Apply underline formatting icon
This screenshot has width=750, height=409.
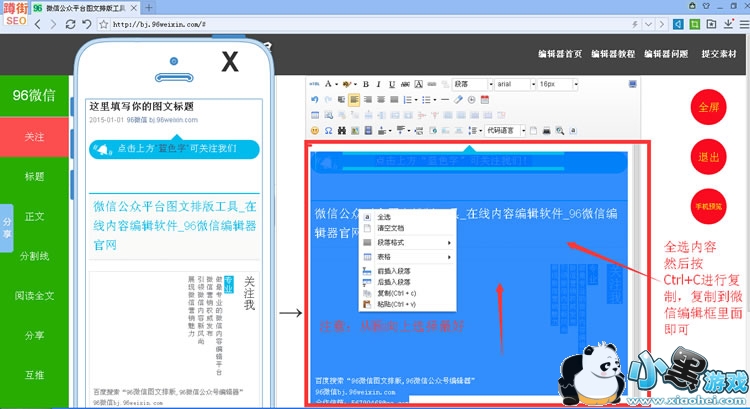[392, 84]
